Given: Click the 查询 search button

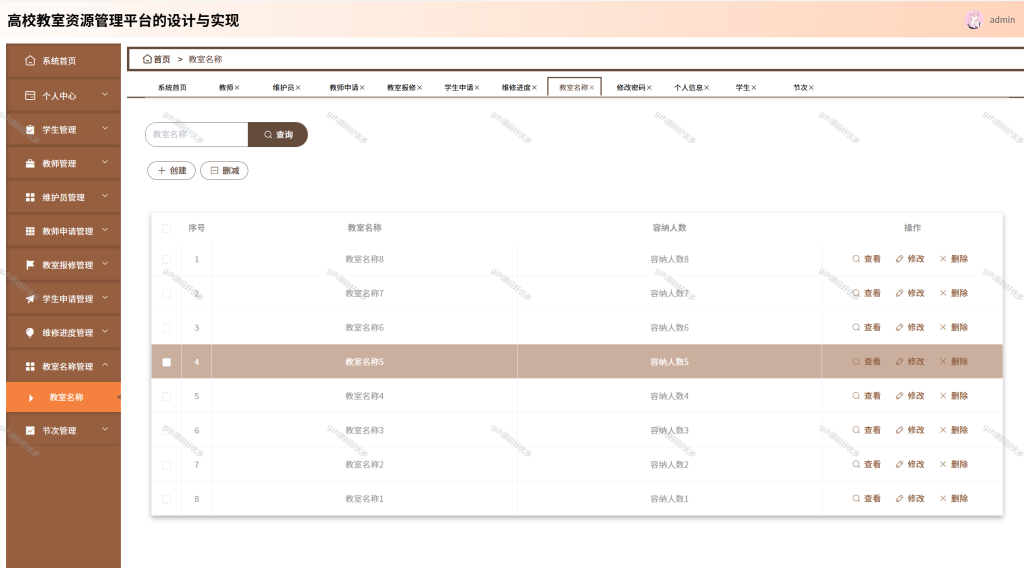Looking at the screenshot, I should click(278, 134).
